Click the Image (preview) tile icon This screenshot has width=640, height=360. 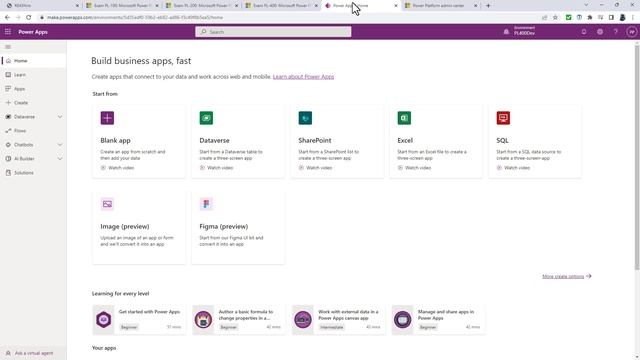tap(107, 204)
